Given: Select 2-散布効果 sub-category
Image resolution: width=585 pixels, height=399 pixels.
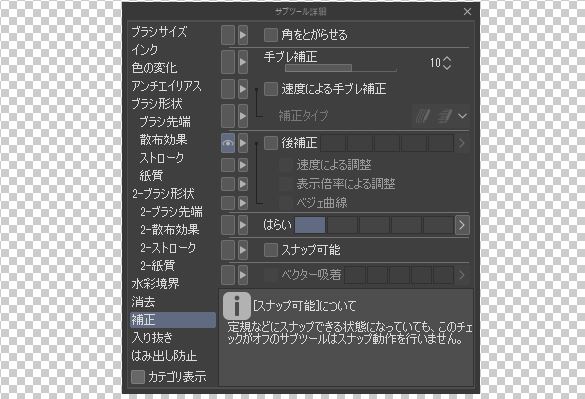Looking at the screenshot, I should pyautogui.click(x=169, y=230).
